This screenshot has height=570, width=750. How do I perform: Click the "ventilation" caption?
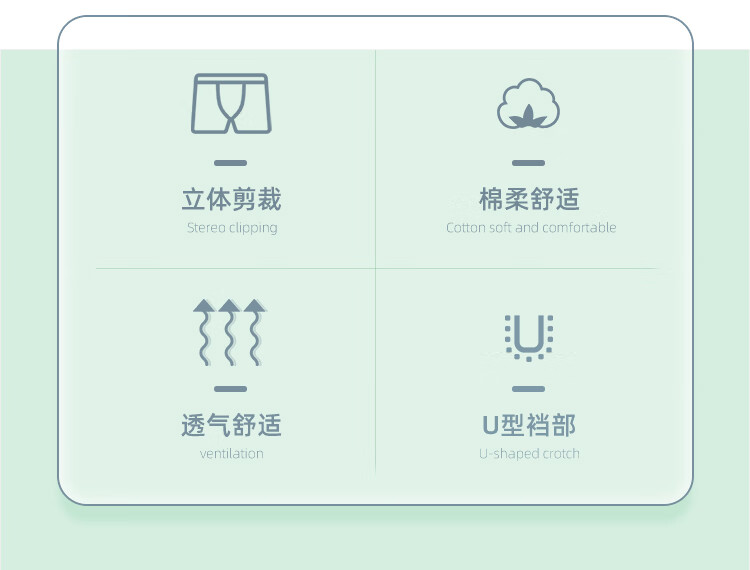pos(231,454)
